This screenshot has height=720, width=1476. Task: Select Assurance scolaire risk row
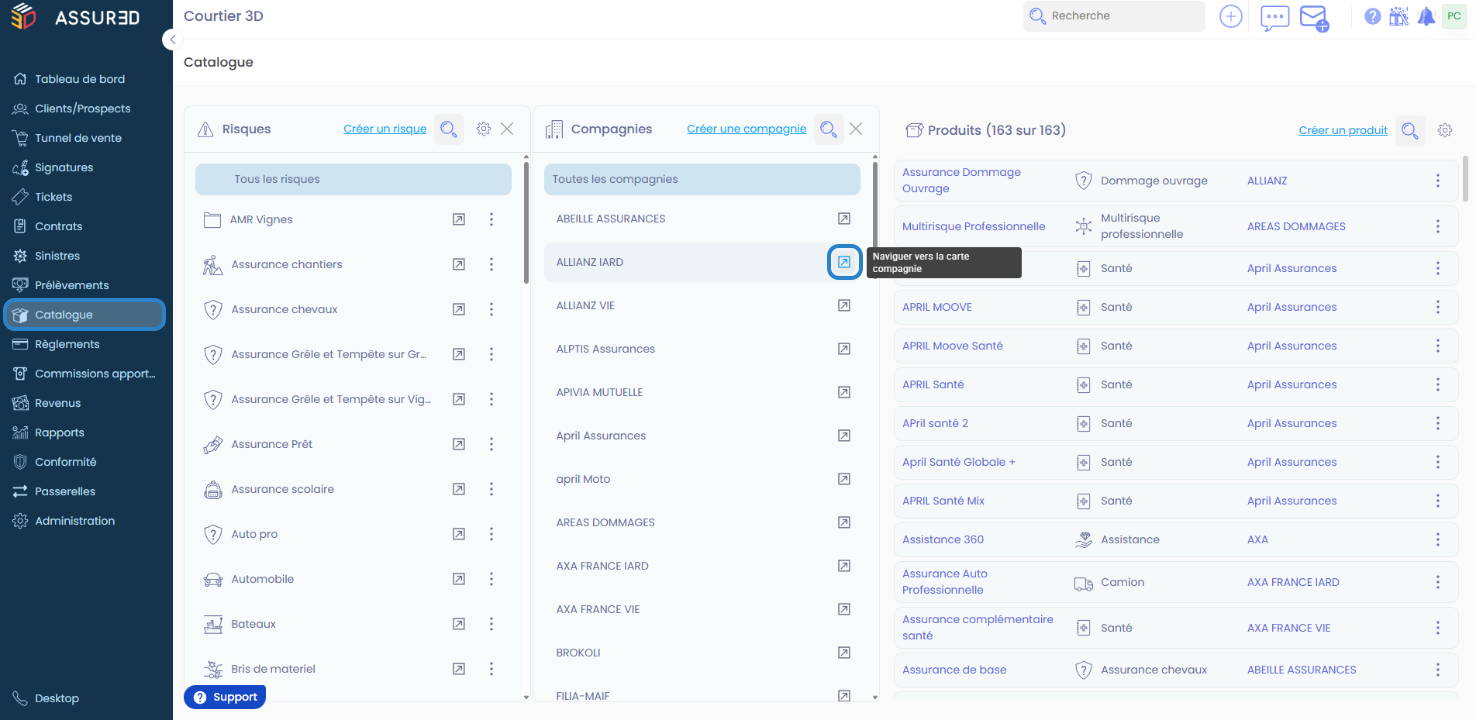353,489
